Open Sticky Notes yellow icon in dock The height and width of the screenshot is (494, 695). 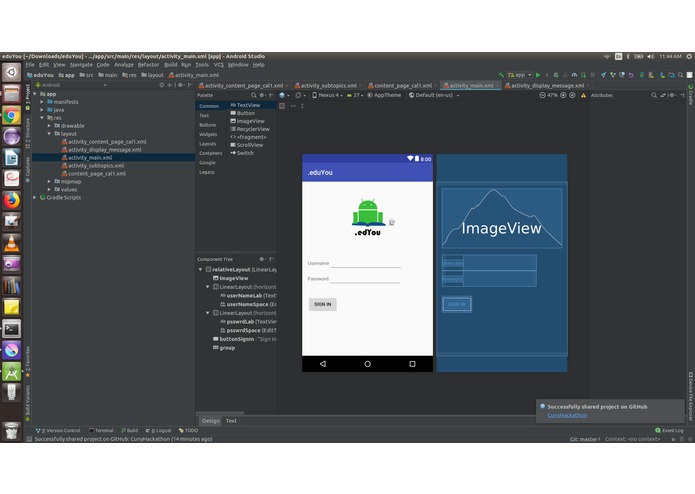12,307
